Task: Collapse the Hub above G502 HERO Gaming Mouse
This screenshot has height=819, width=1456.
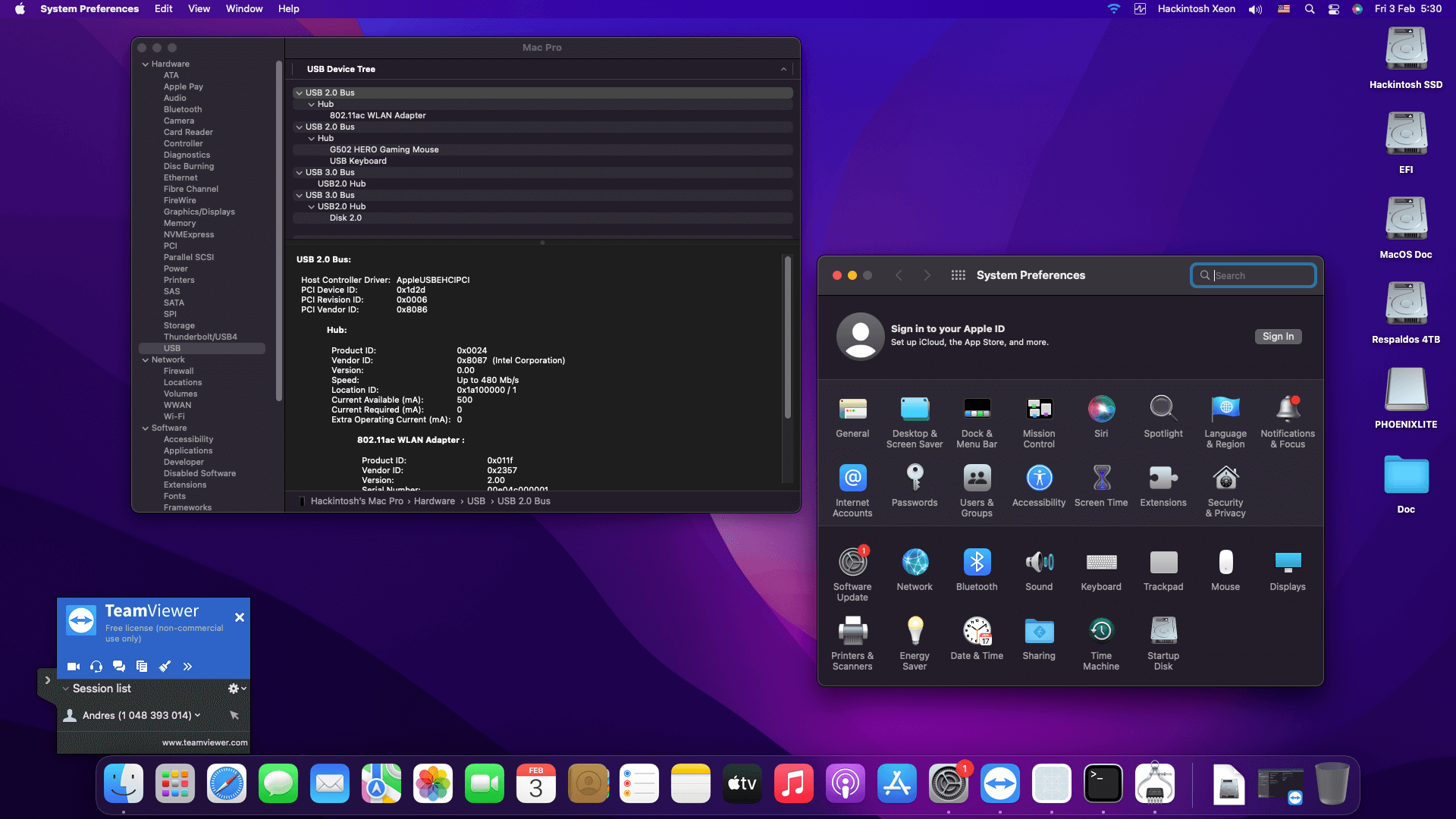Action: coord(312,139)
